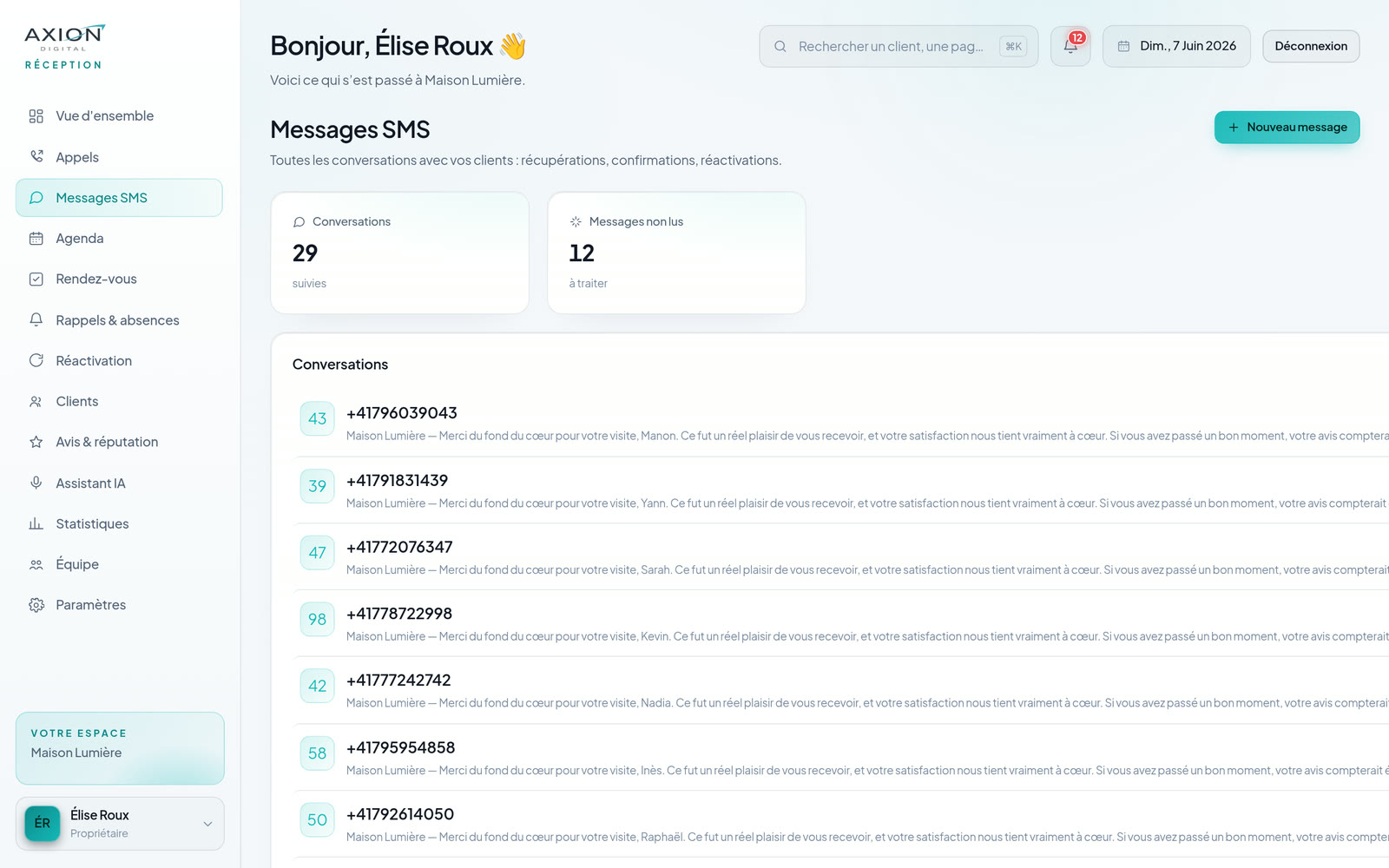Click the Rendez-vous checkmark icon

pyautogui.click(x=36, y=279)
